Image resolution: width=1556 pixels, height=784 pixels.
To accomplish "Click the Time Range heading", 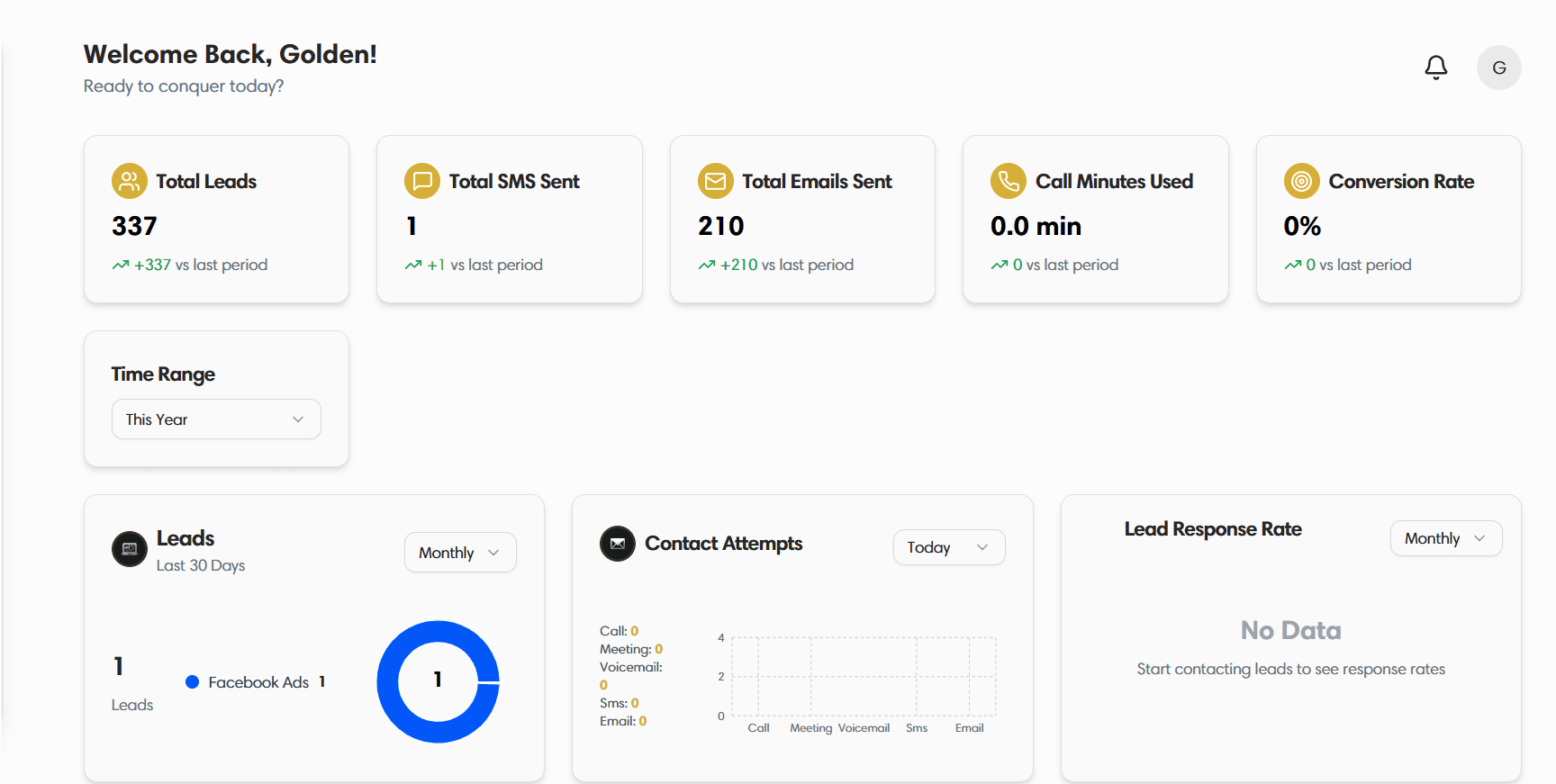I will coord(163,374).
